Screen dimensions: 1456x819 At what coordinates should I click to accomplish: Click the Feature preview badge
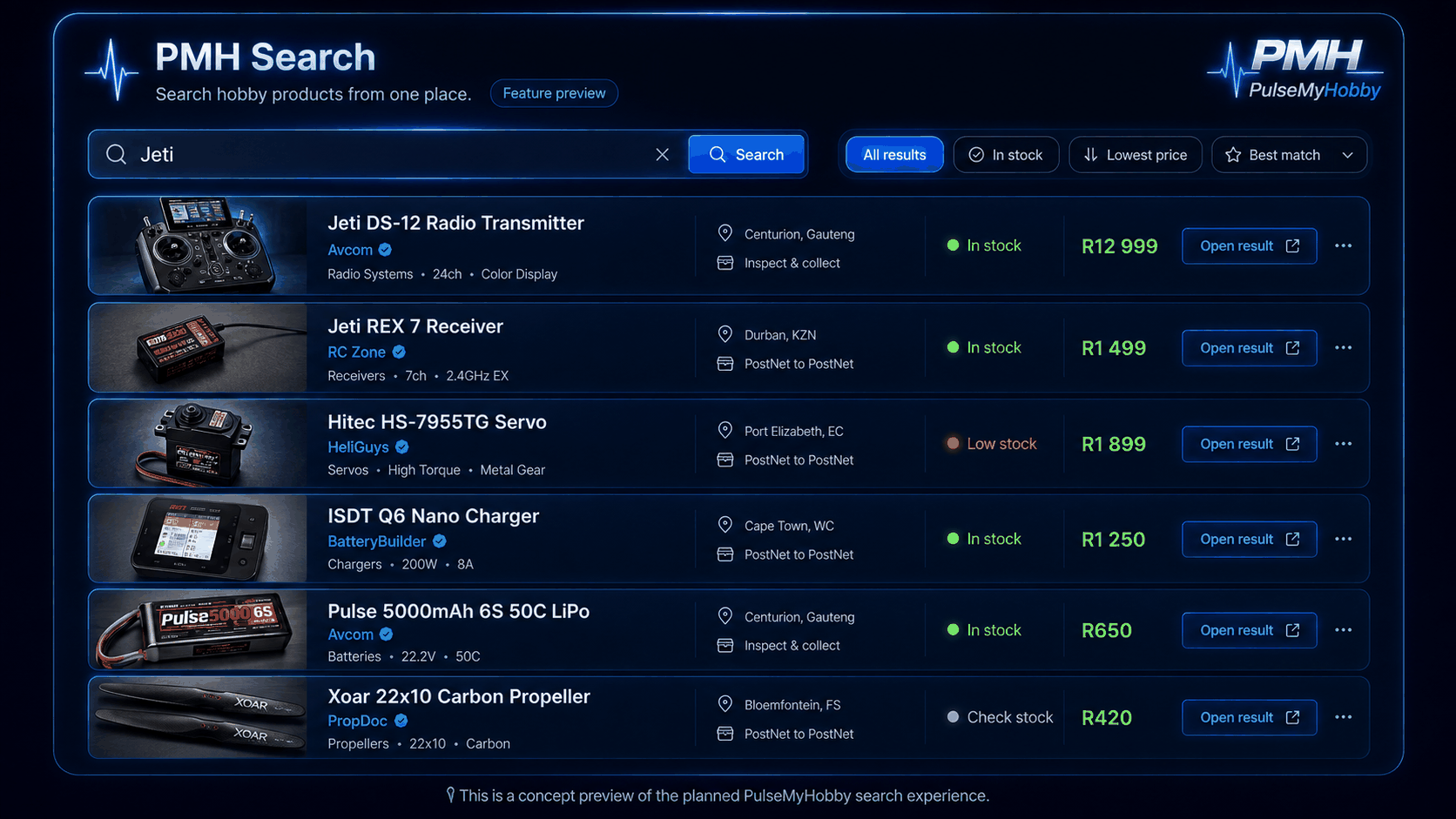pyautogui.click(x=554, y=93)
